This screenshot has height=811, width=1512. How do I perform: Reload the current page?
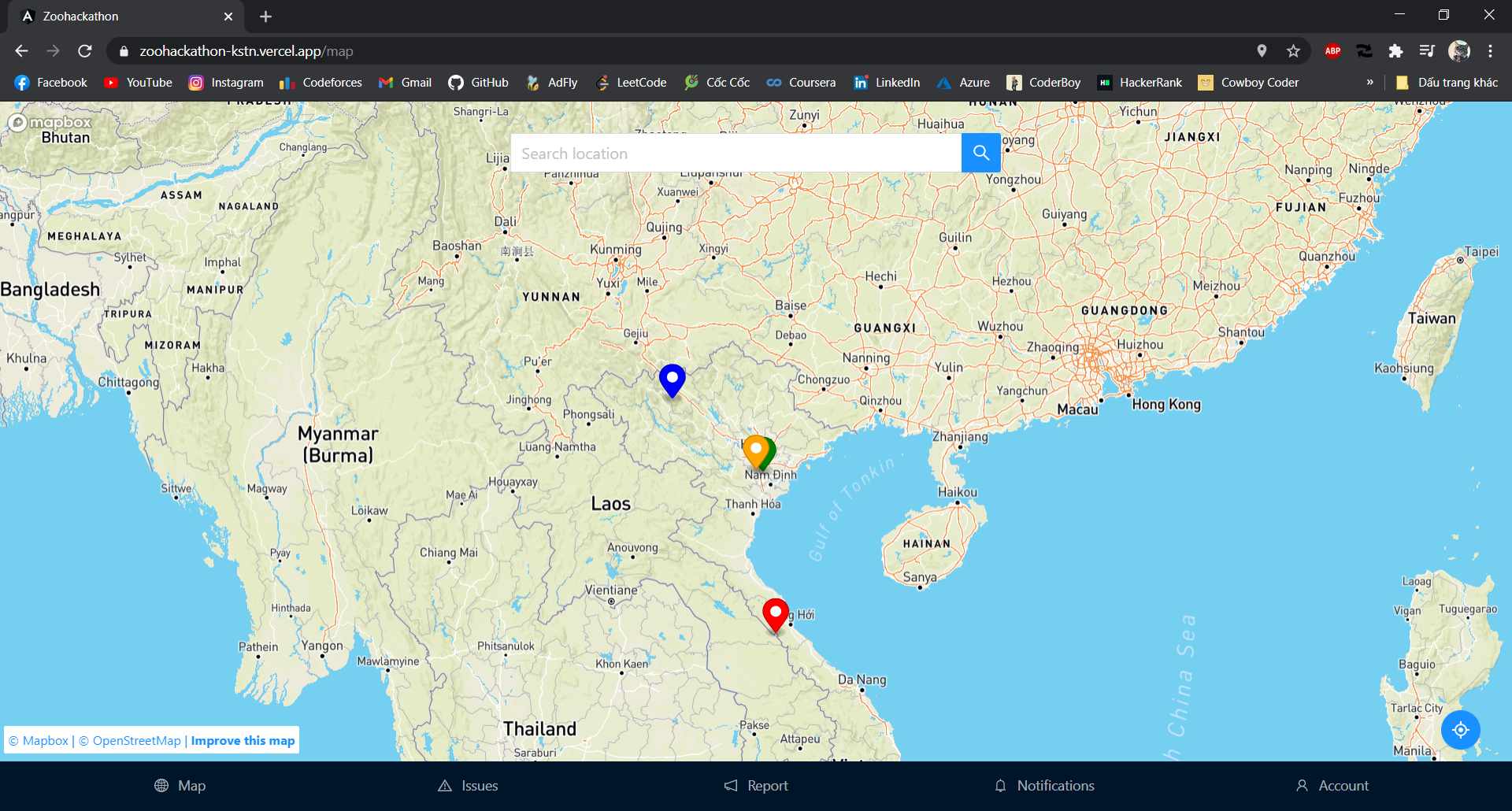[85, 51]
